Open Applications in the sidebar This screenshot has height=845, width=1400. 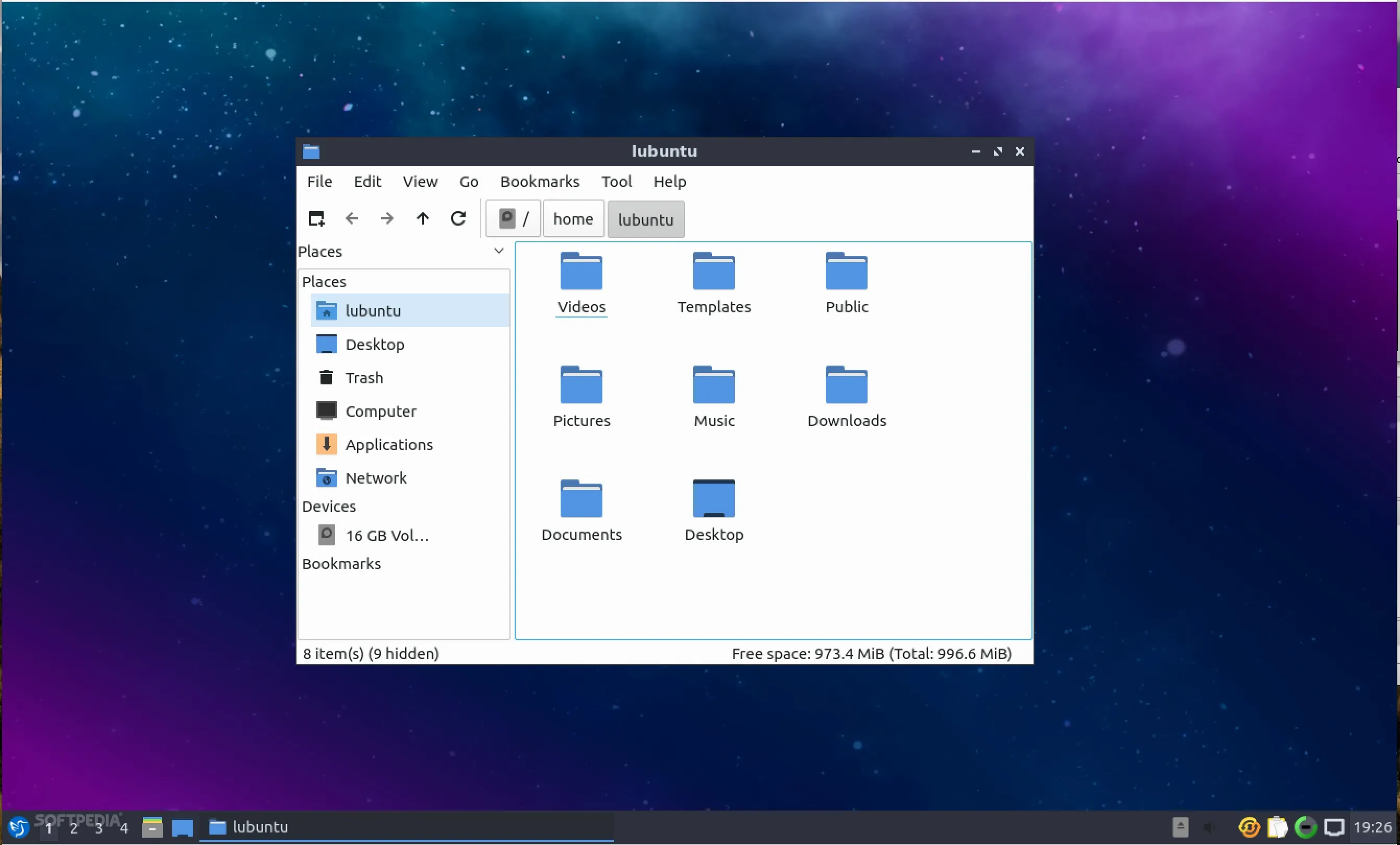[410, 444]
